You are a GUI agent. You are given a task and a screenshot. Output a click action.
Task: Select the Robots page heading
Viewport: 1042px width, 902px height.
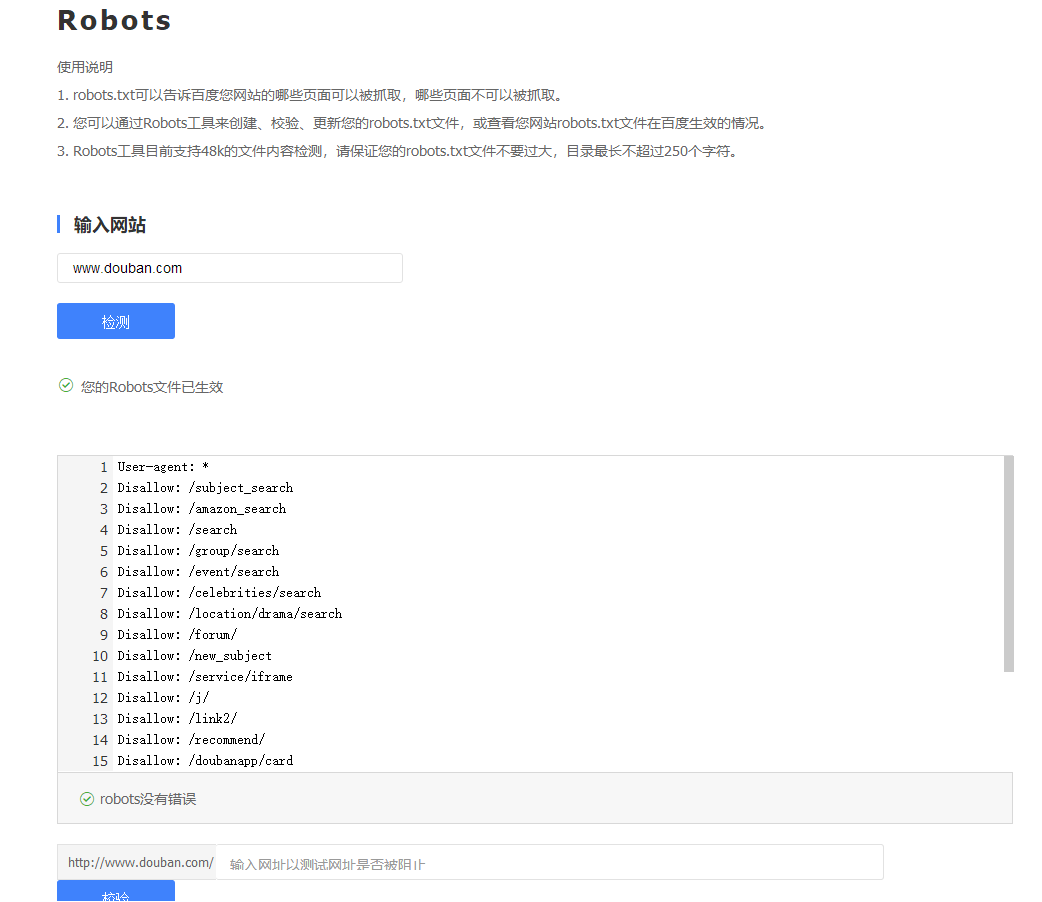pos(113,20)
